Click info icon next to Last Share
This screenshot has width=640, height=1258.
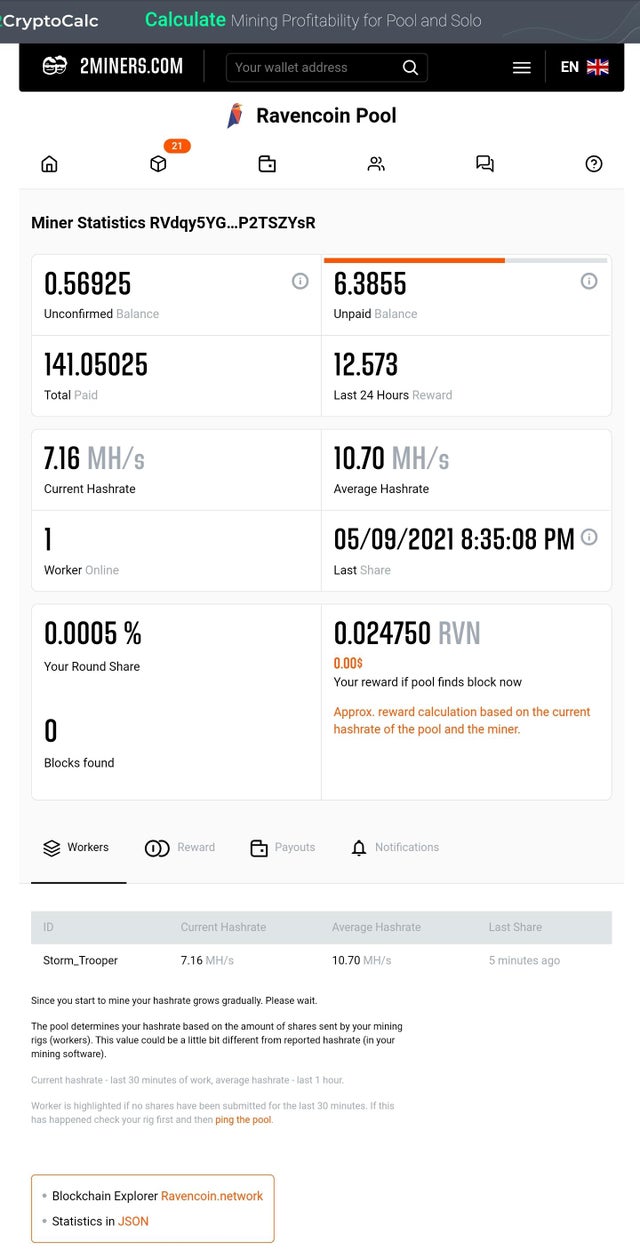pos(589,538)
